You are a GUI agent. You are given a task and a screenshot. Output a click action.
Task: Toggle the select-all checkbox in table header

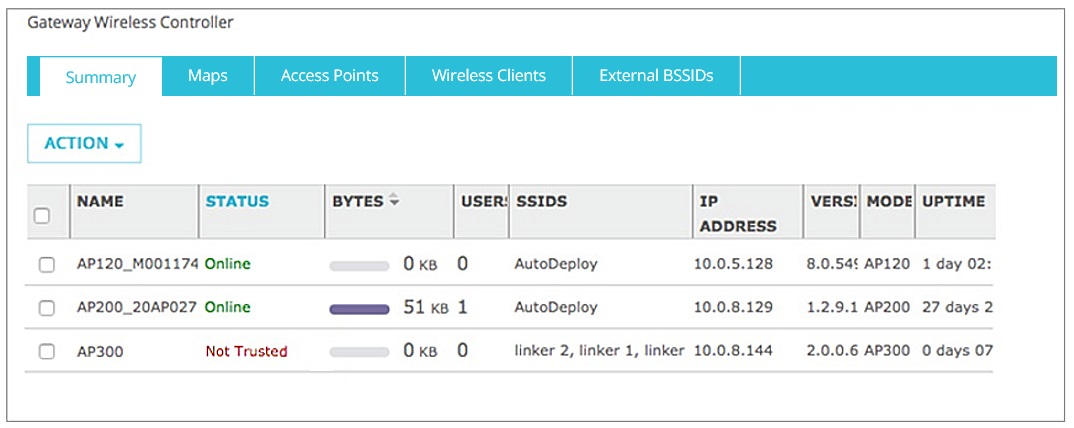point(42,215)
